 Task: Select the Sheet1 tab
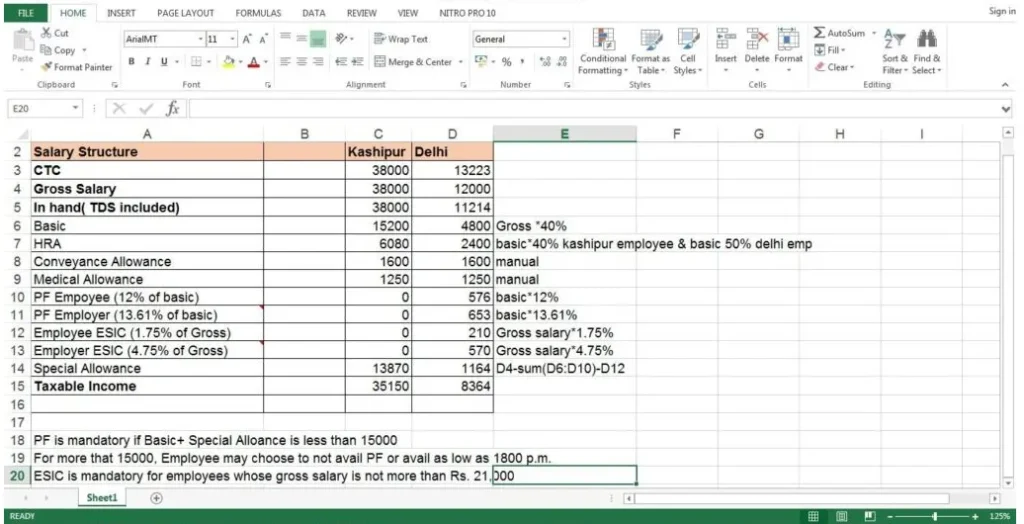point(102,498)
